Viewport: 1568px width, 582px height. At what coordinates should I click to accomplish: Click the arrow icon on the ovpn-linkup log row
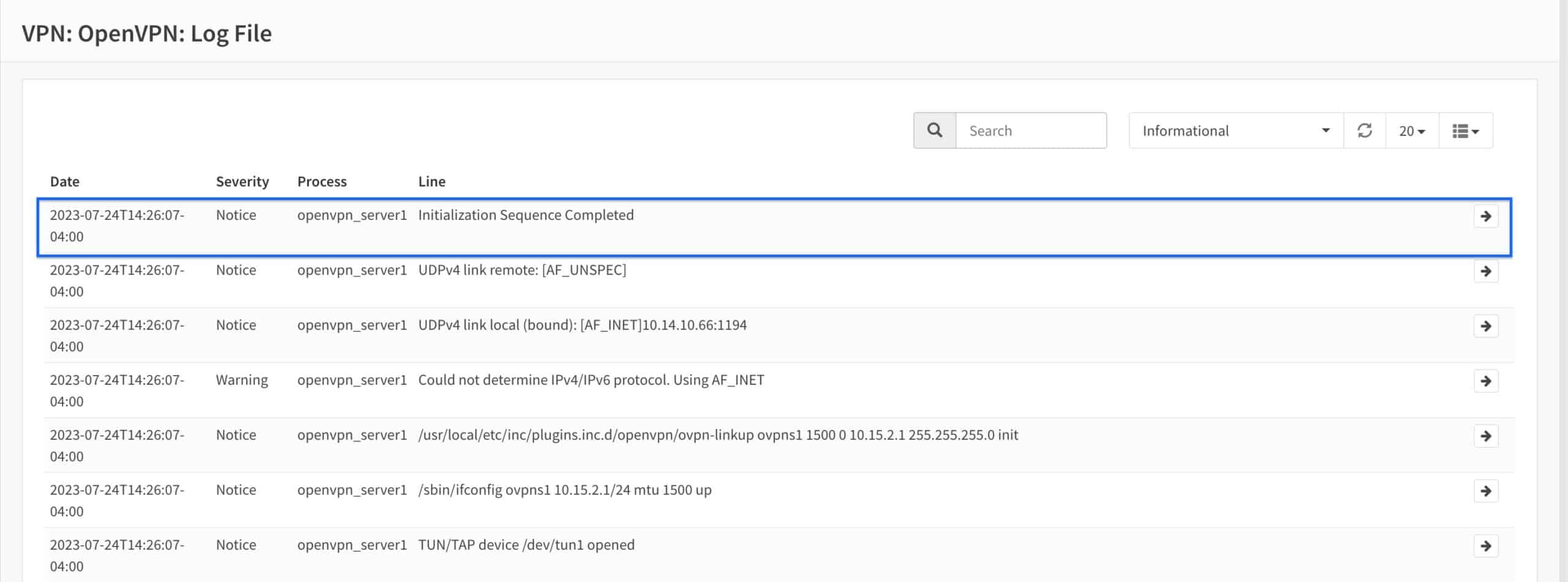click(1487, 436)
